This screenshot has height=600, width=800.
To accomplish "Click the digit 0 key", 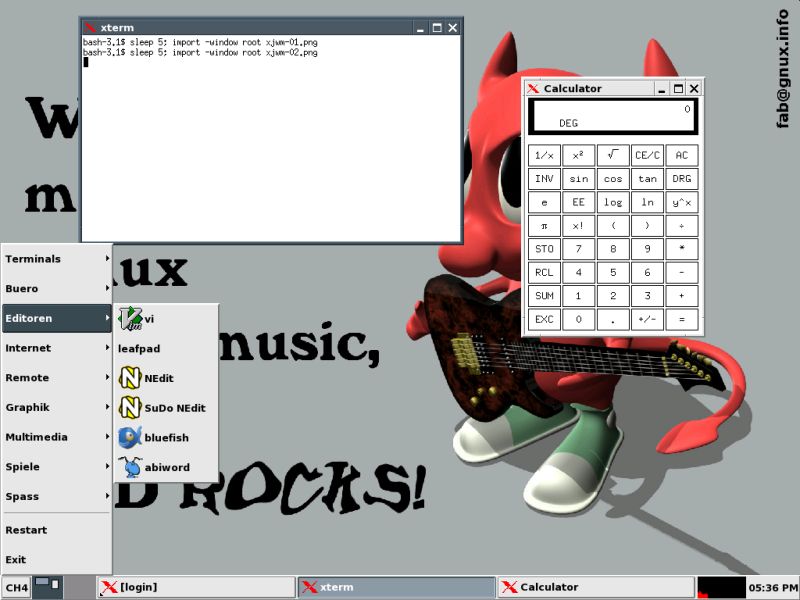I will (579, 319).
